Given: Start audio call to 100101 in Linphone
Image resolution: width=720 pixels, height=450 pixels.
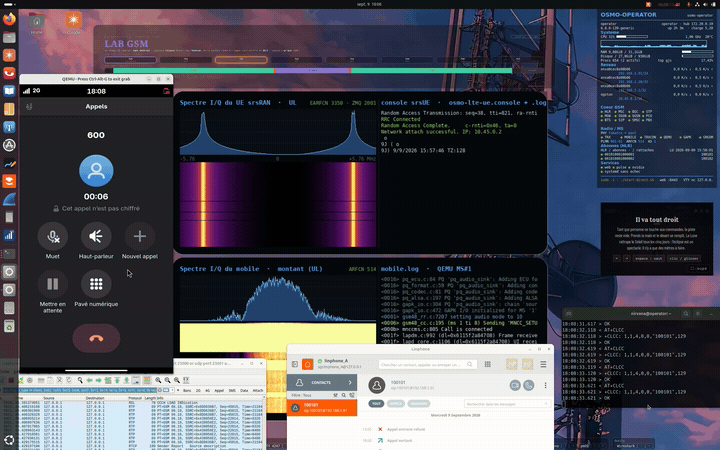Looking at the screenshot, I should (x=529, y=385).
